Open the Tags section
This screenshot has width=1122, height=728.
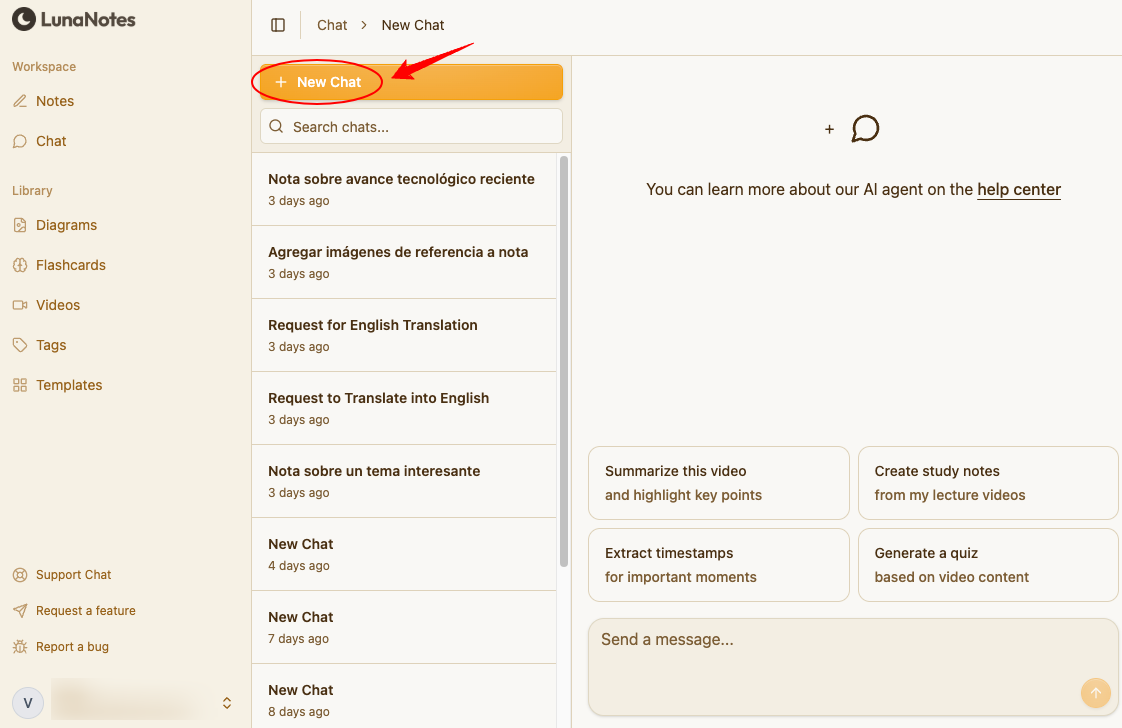pyautogui.click(x=51, y=345)
